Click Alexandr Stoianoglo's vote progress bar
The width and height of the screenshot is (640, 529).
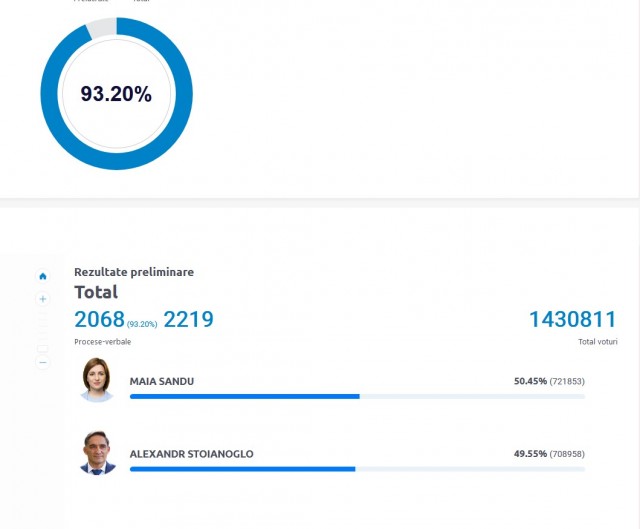tap(357, 469)
